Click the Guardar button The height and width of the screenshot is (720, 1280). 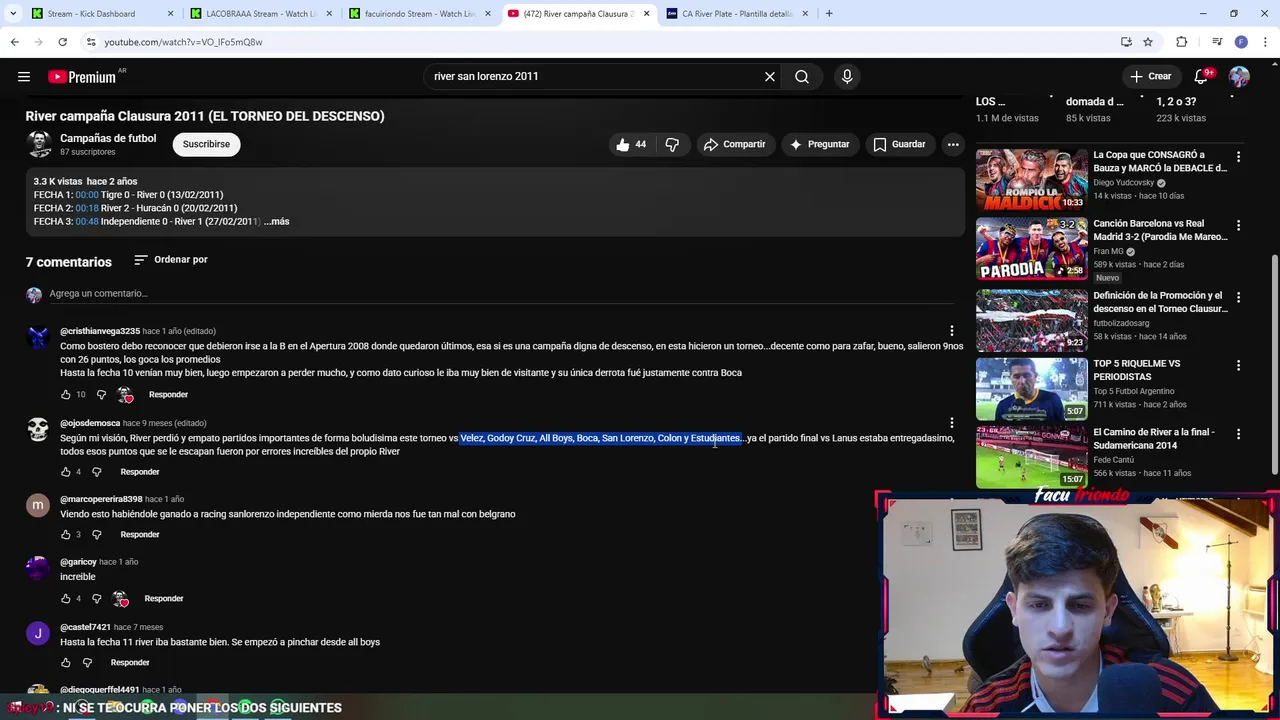pos(900,144)
